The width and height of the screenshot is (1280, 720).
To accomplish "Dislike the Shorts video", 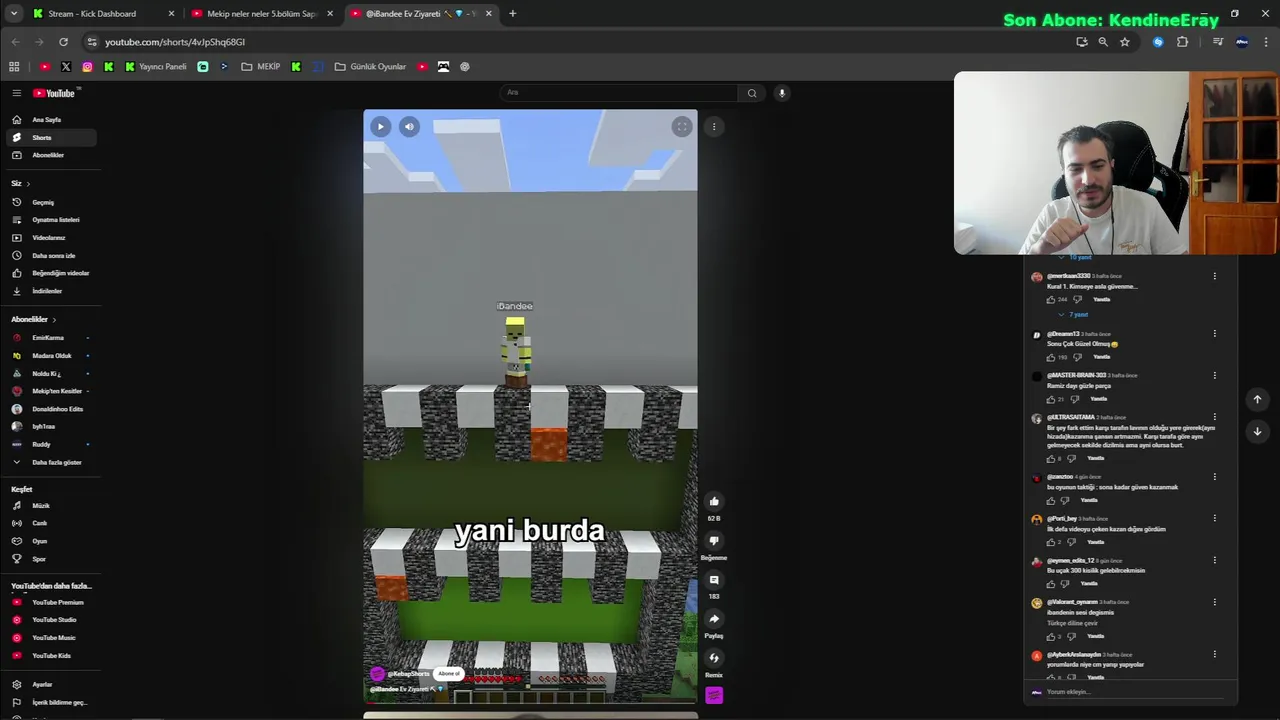I will [x=714, y=540].
